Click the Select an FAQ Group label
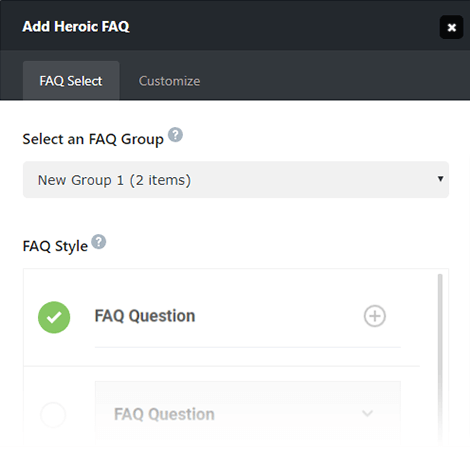 pos(93,139)
